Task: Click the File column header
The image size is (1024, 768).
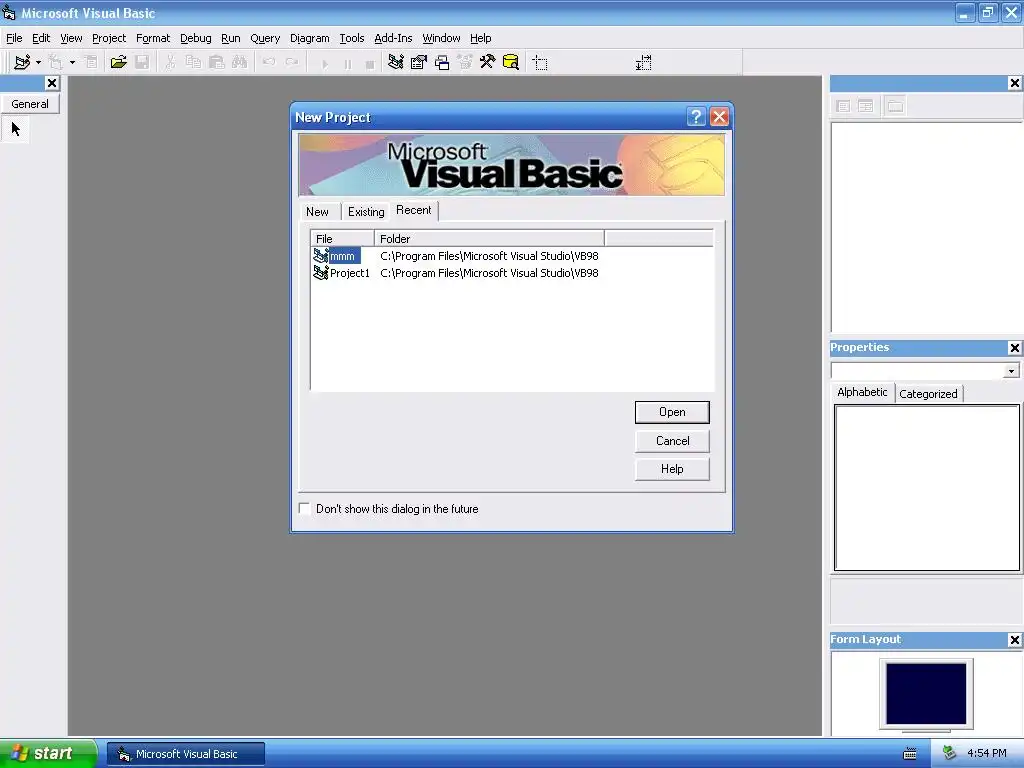Action: tap(342, 238)
